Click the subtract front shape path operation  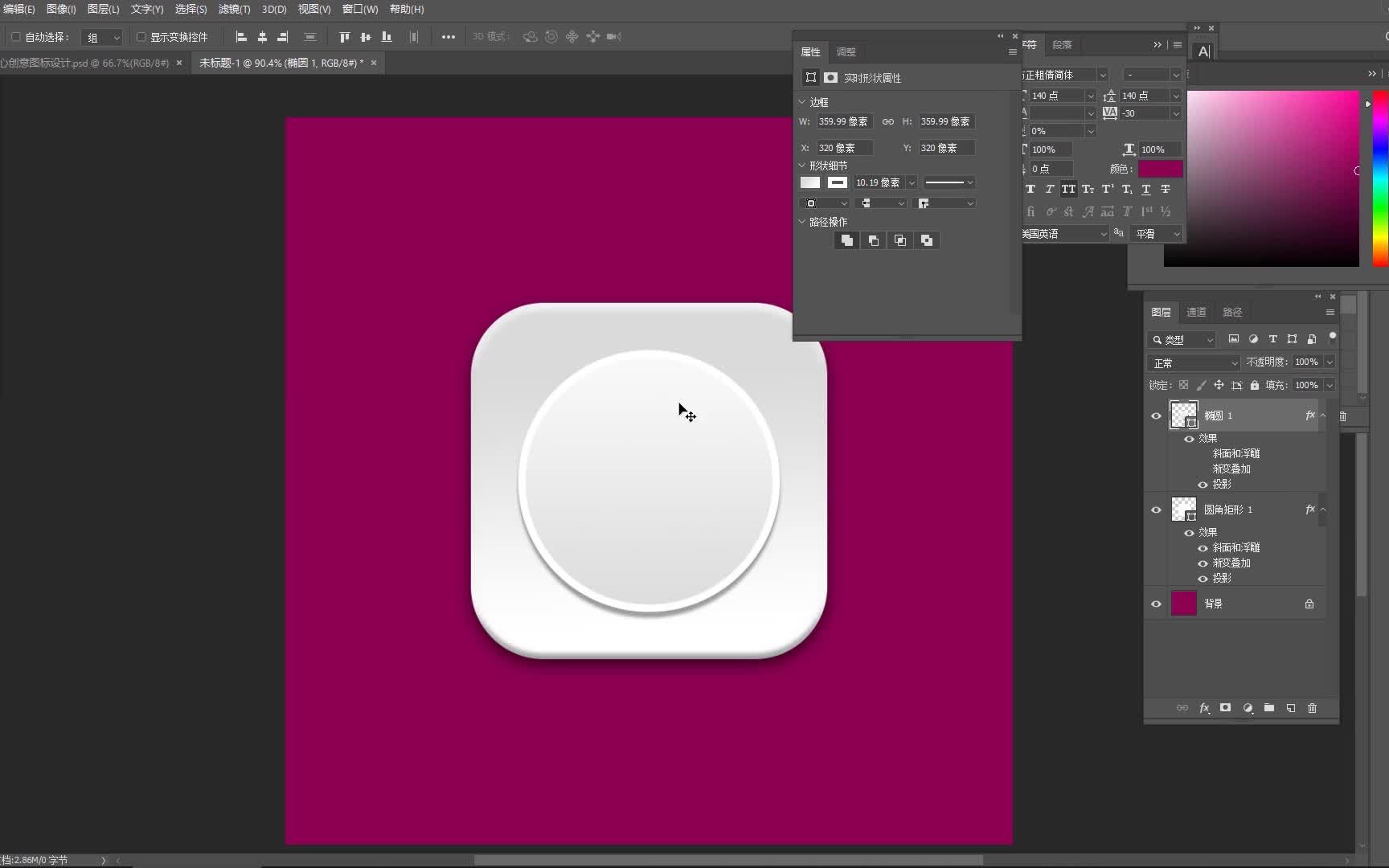[x=874, y=240]
